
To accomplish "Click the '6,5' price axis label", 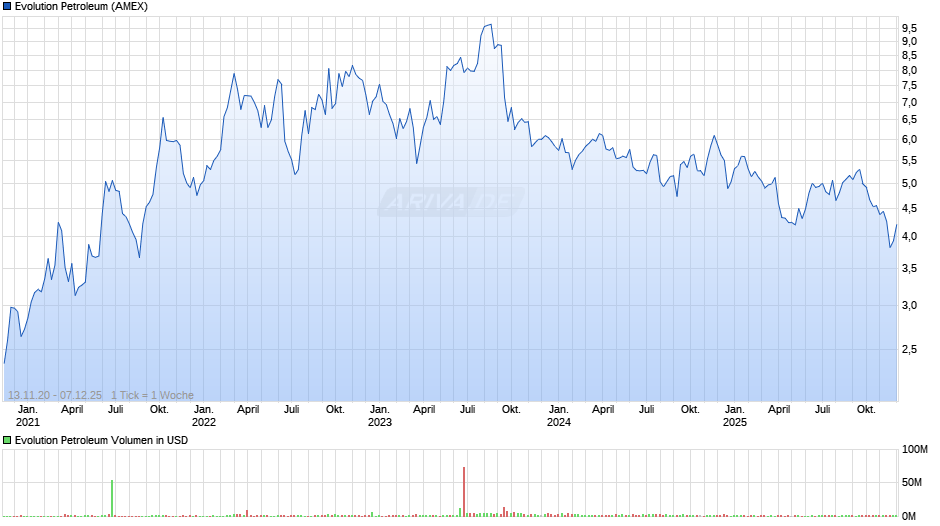I will 909,120.
